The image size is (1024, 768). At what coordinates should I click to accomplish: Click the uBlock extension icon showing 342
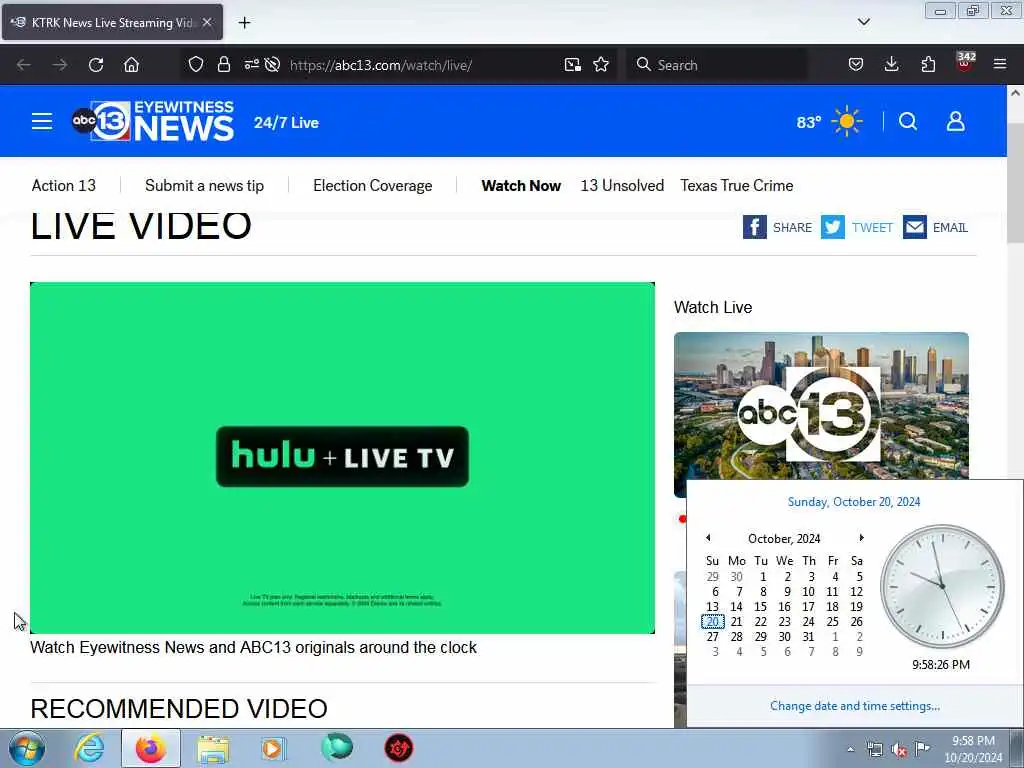coord(965,62)
